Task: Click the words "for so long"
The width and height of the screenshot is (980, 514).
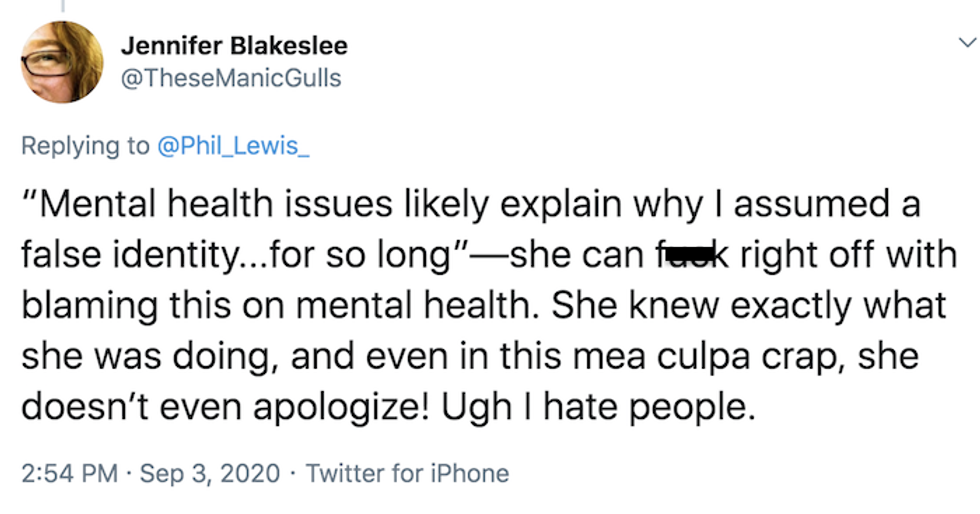Action: click(x=389, y=254)
